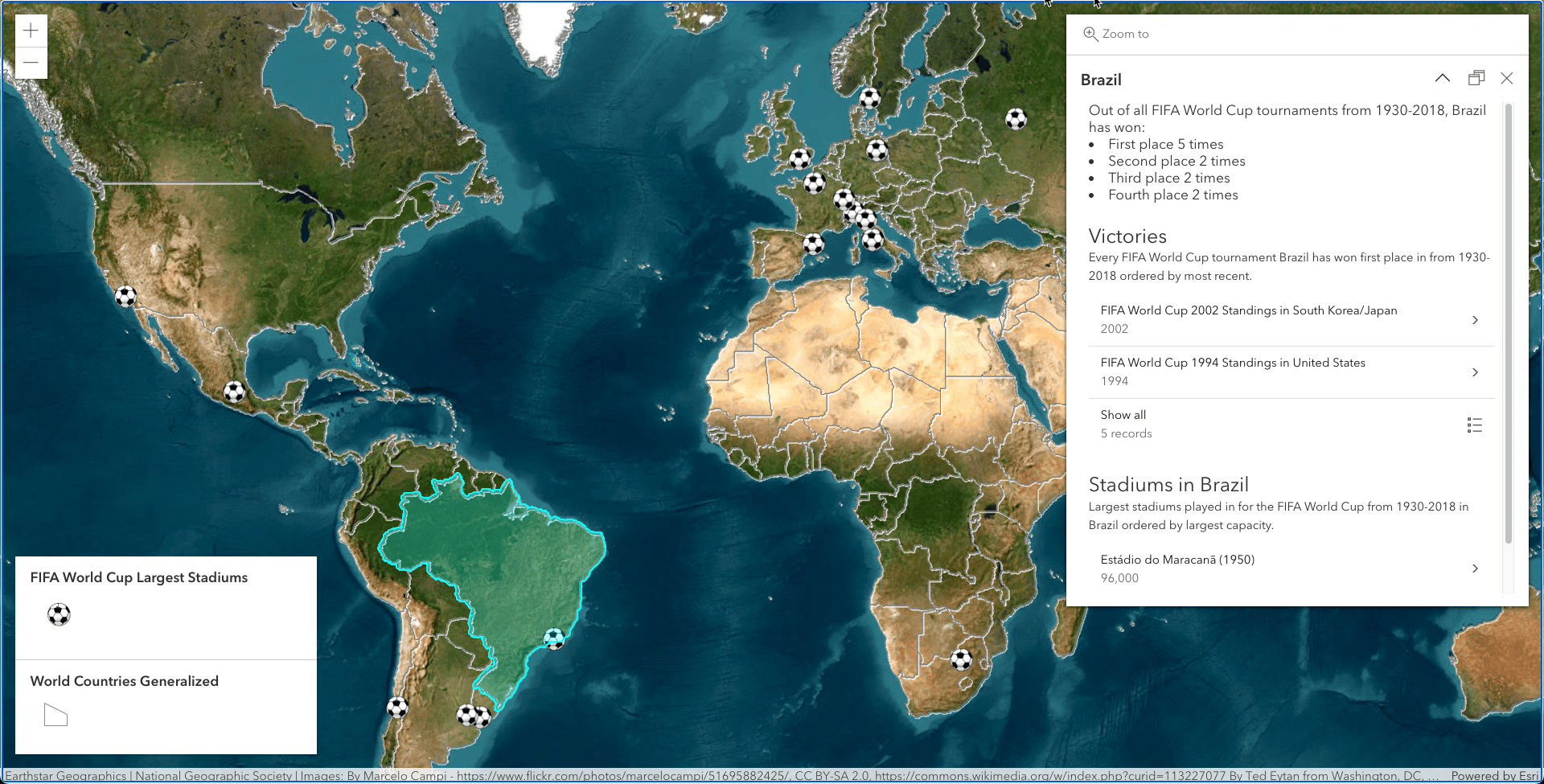Open the FIFA World Cup 2002 Standings record
The image size is (1544, 784).
(x=1291, y=319)
